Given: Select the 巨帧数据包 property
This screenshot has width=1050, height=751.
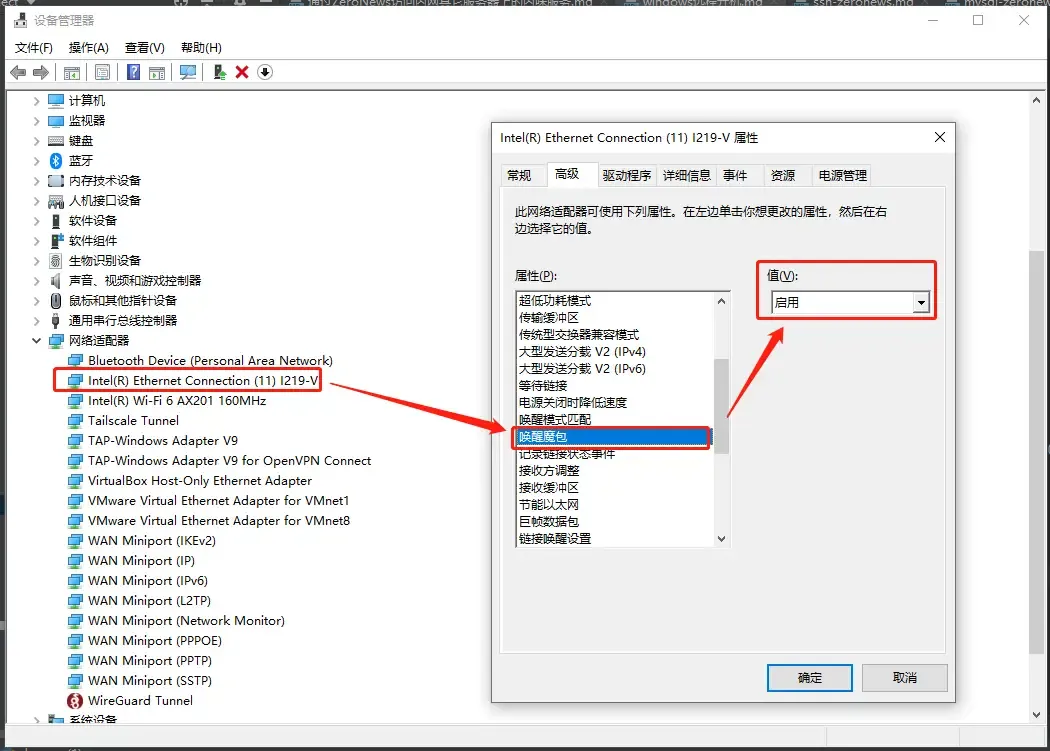Looking at the screenshot, I should point(548,521).
